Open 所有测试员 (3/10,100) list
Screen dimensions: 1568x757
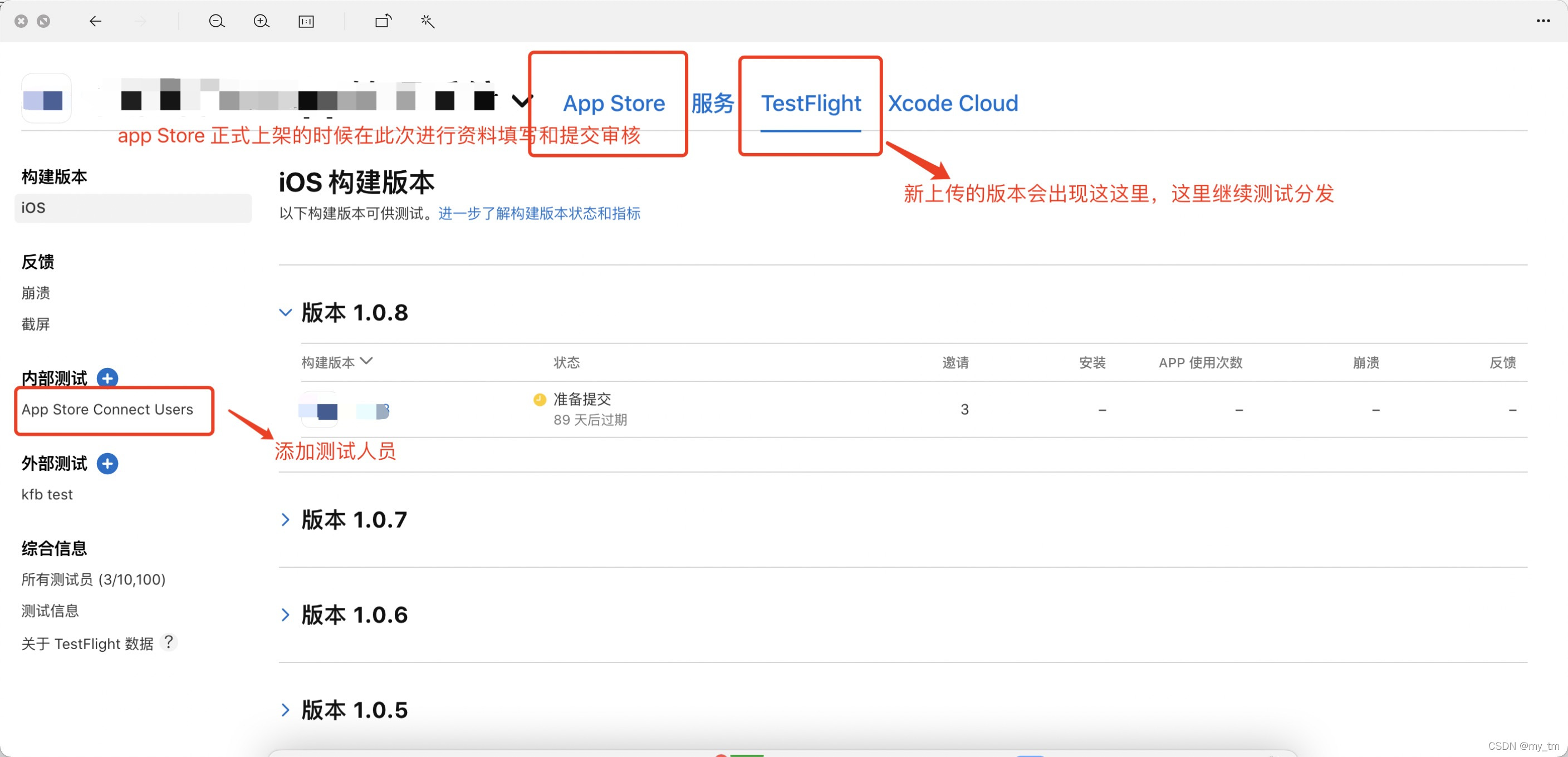click(x=93, y=579)
